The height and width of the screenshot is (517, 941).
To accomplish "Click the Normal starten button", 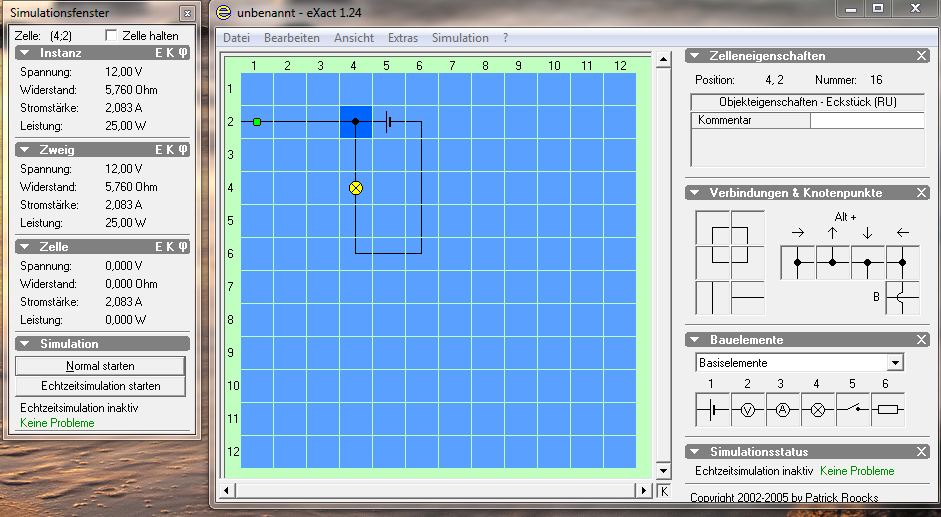I will (101, 366).
